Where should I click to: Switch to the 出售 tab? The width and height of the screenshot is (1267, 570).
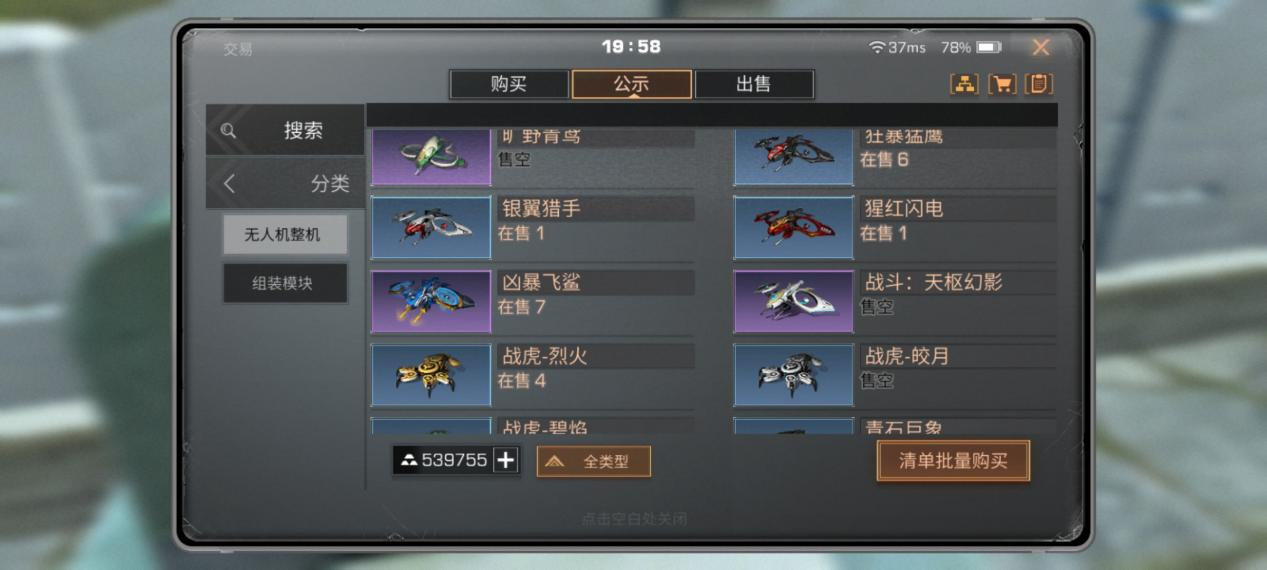[x=754, y=84]
